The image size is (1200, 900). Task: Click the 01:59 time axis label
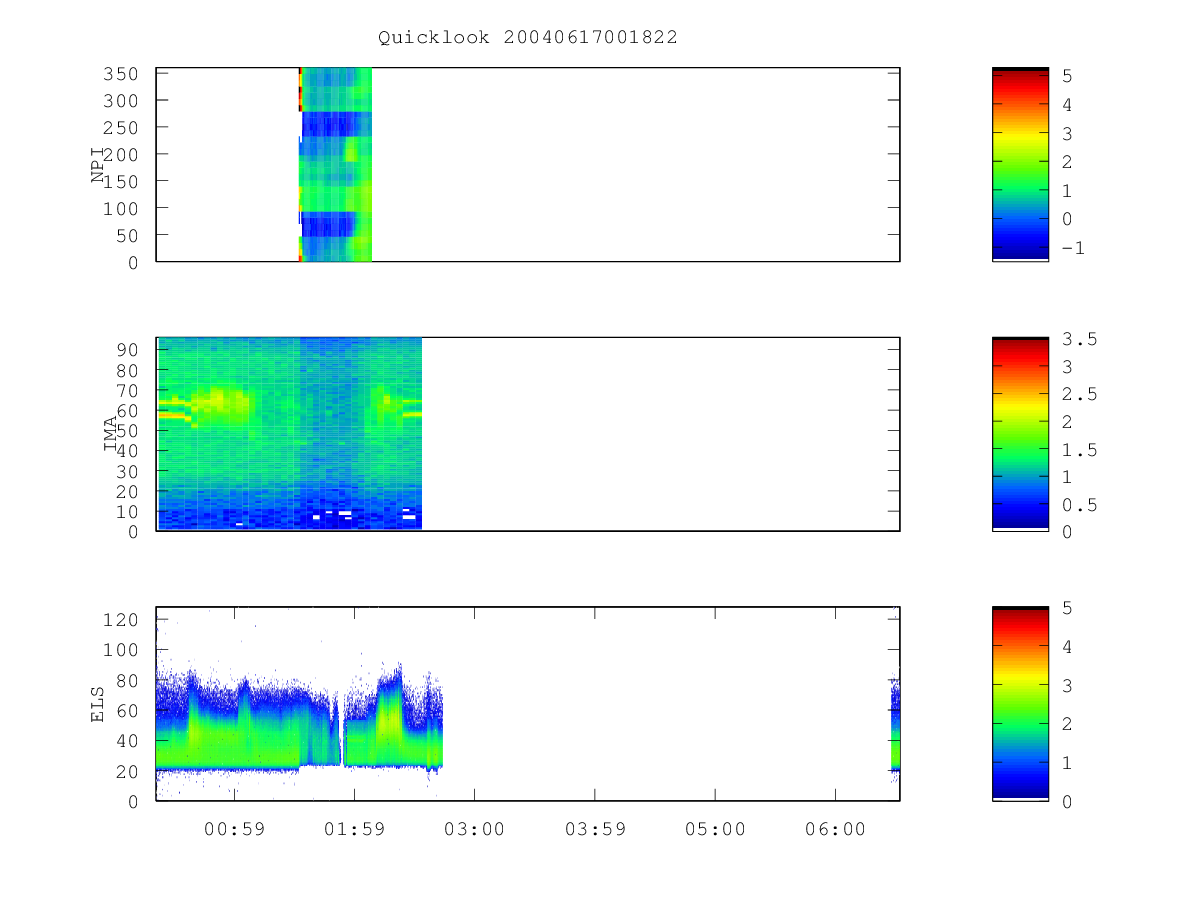click(354, 830)
